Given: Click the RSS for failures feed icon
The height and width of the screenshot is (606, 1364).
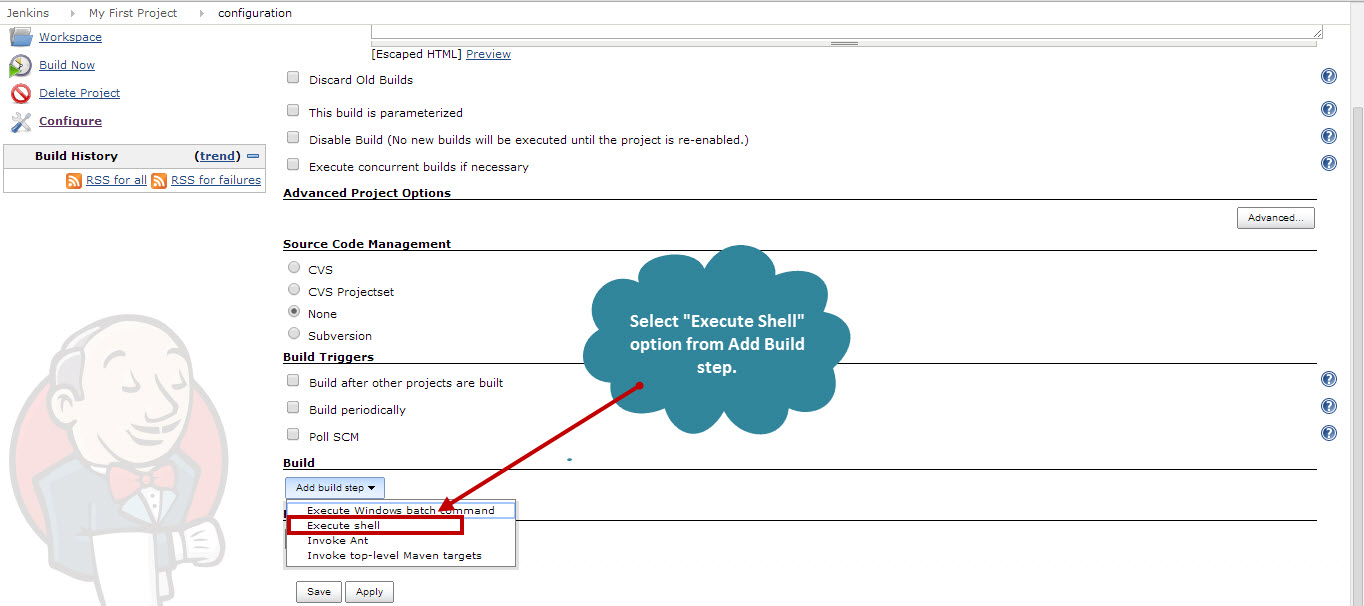Looking at the screenshot, I should click(159, 181).
